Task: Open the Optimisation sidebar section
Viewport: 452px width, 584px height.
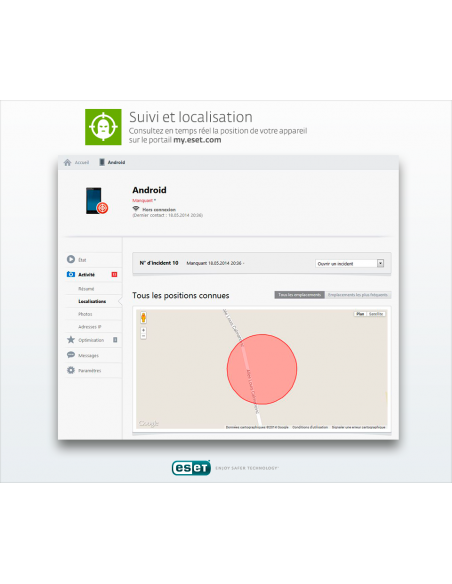Action: click(x=93, y=340)
